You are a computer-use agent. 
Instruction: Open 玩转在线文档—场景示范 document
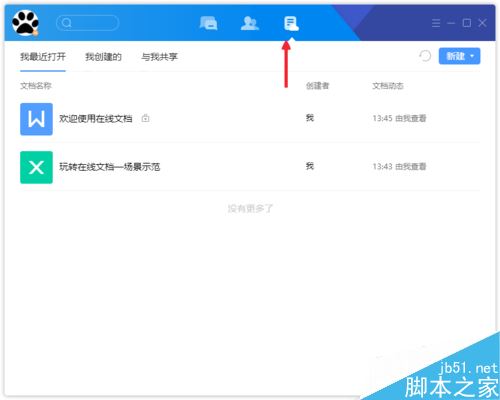coord(110,167)
